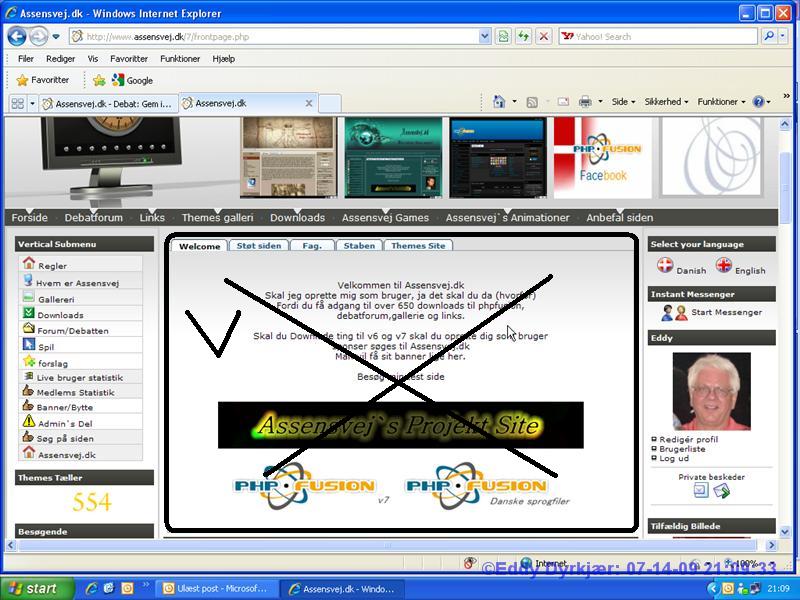Expand the address bar dropdown
This screenshot has width=800, height=600.
pos(485,36)
